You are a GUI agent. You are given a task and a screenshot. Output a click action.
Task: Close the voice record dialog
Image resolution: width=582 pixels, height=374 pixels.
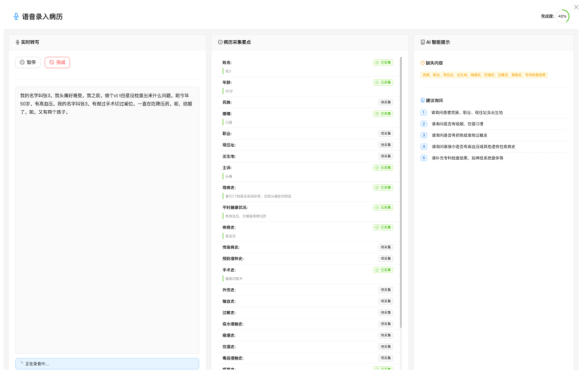coord(576,7)
